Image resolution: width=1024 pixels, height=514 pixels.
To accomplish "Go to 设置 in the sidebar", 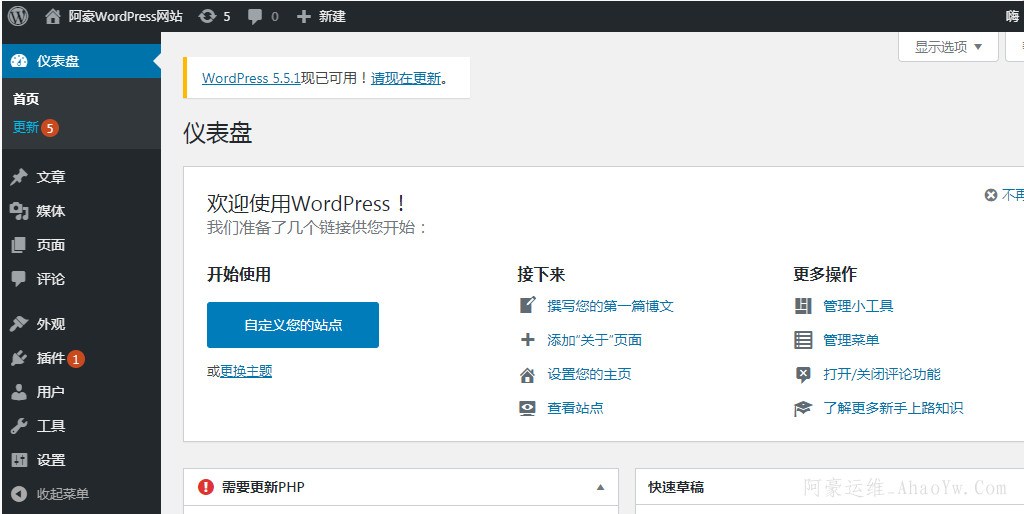I will click(x=50, y=460).
